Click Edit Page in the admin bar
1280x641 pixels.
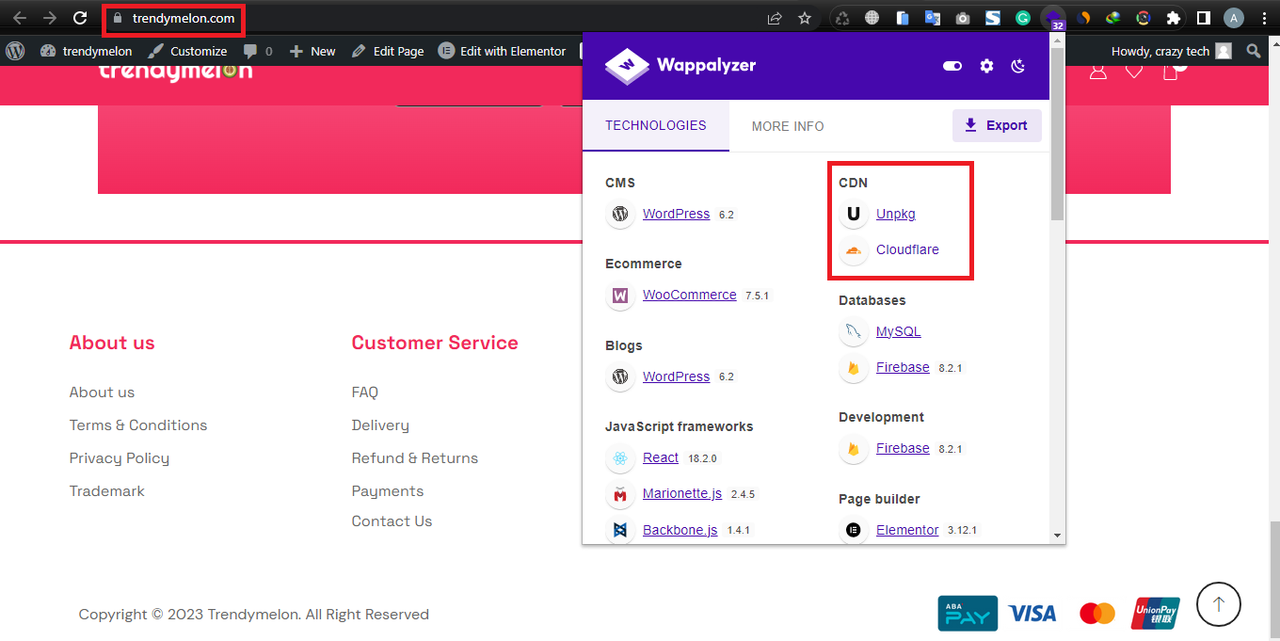pos(388,51)
